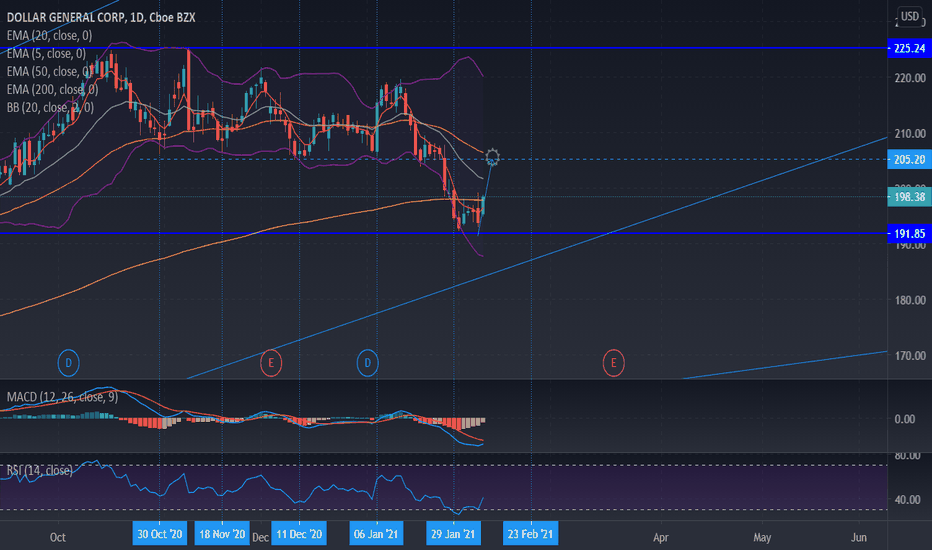Open the USD currency selector

pyautogui.click(x=909, y=17)
